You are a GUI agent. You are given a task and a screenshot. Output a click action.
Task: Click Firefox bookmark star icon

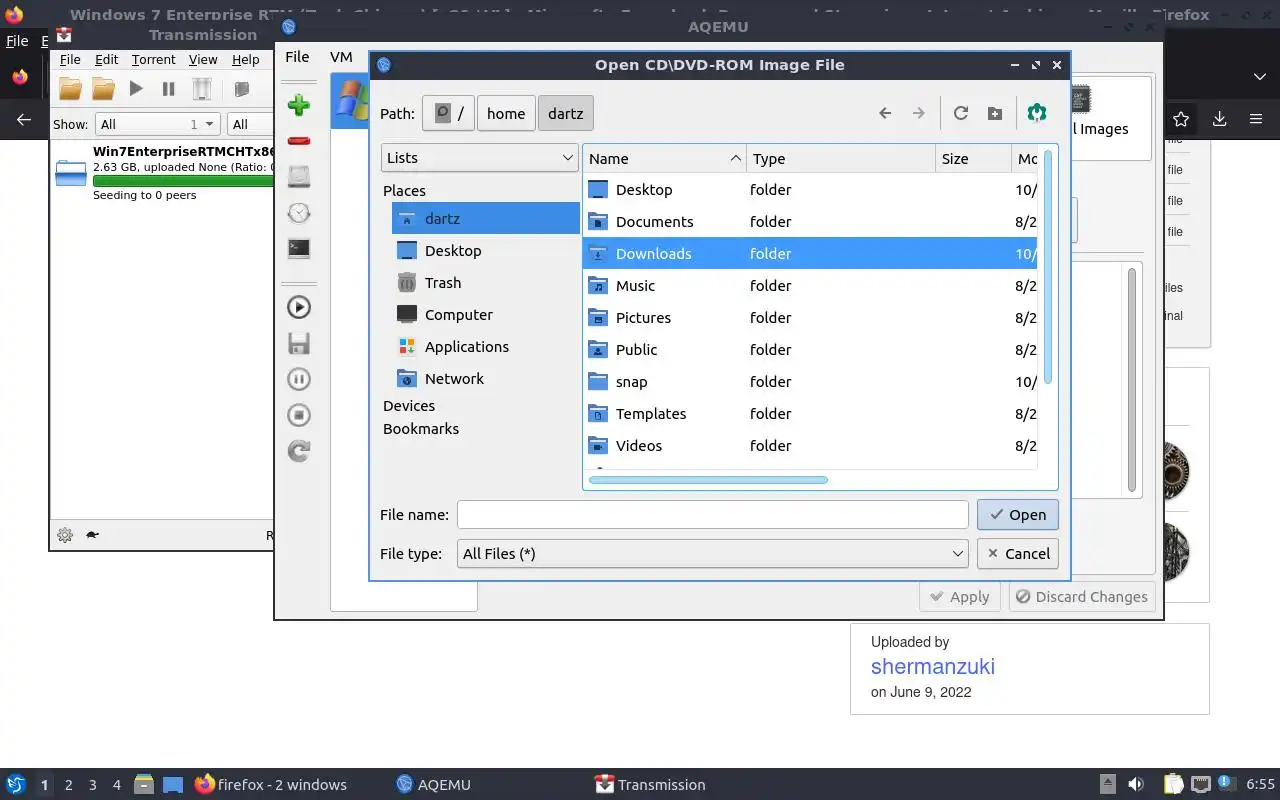pyautogui.click(x=1181, y=119)
